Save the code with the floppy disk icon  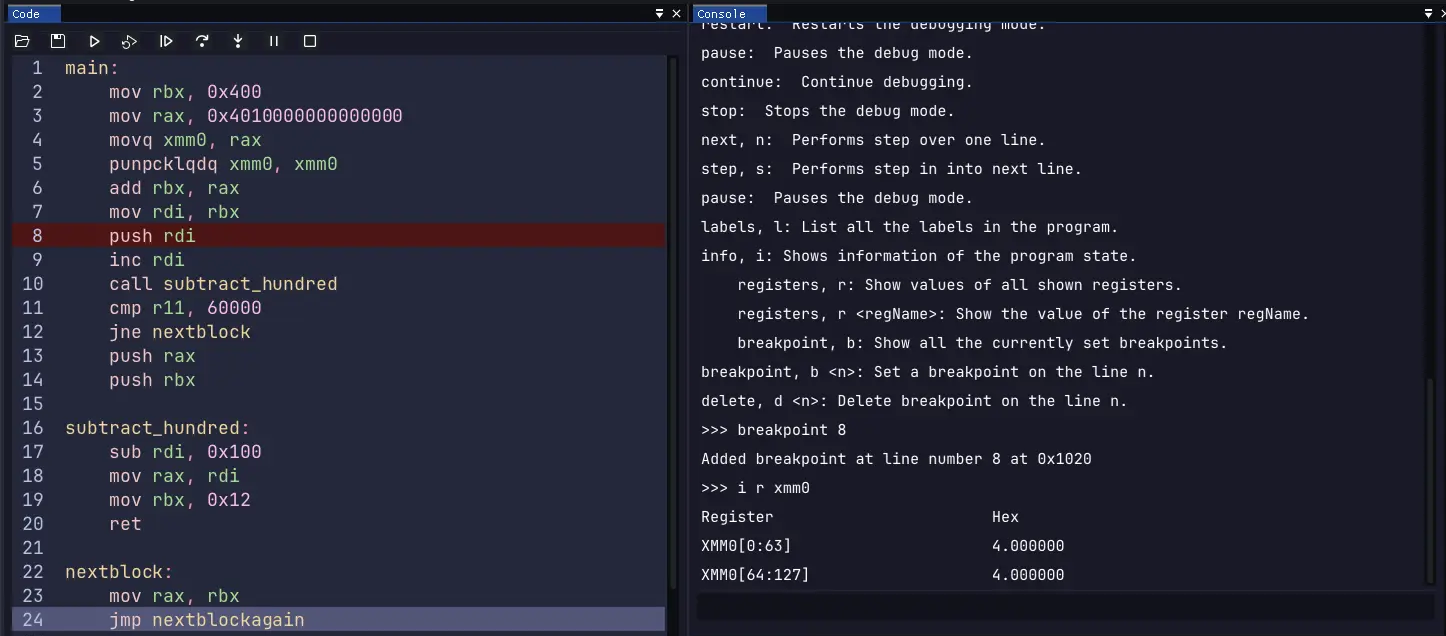[x=58, y=41]
